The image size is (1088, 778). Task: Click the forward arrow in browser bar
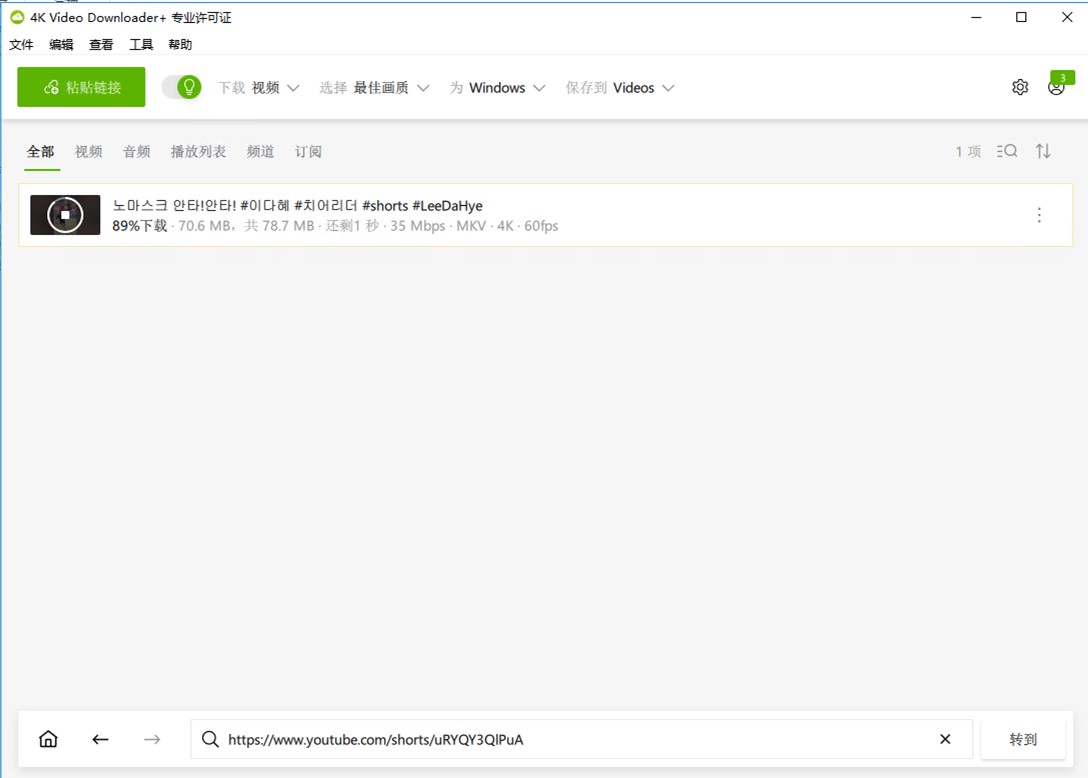[152, 739]
